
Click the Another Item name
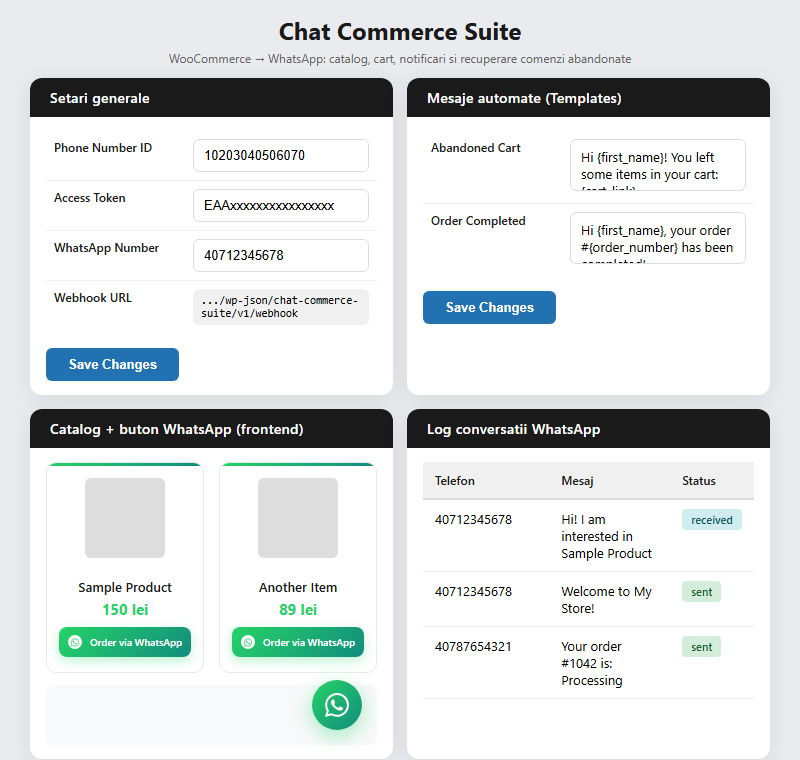click(x=298, y=588)
